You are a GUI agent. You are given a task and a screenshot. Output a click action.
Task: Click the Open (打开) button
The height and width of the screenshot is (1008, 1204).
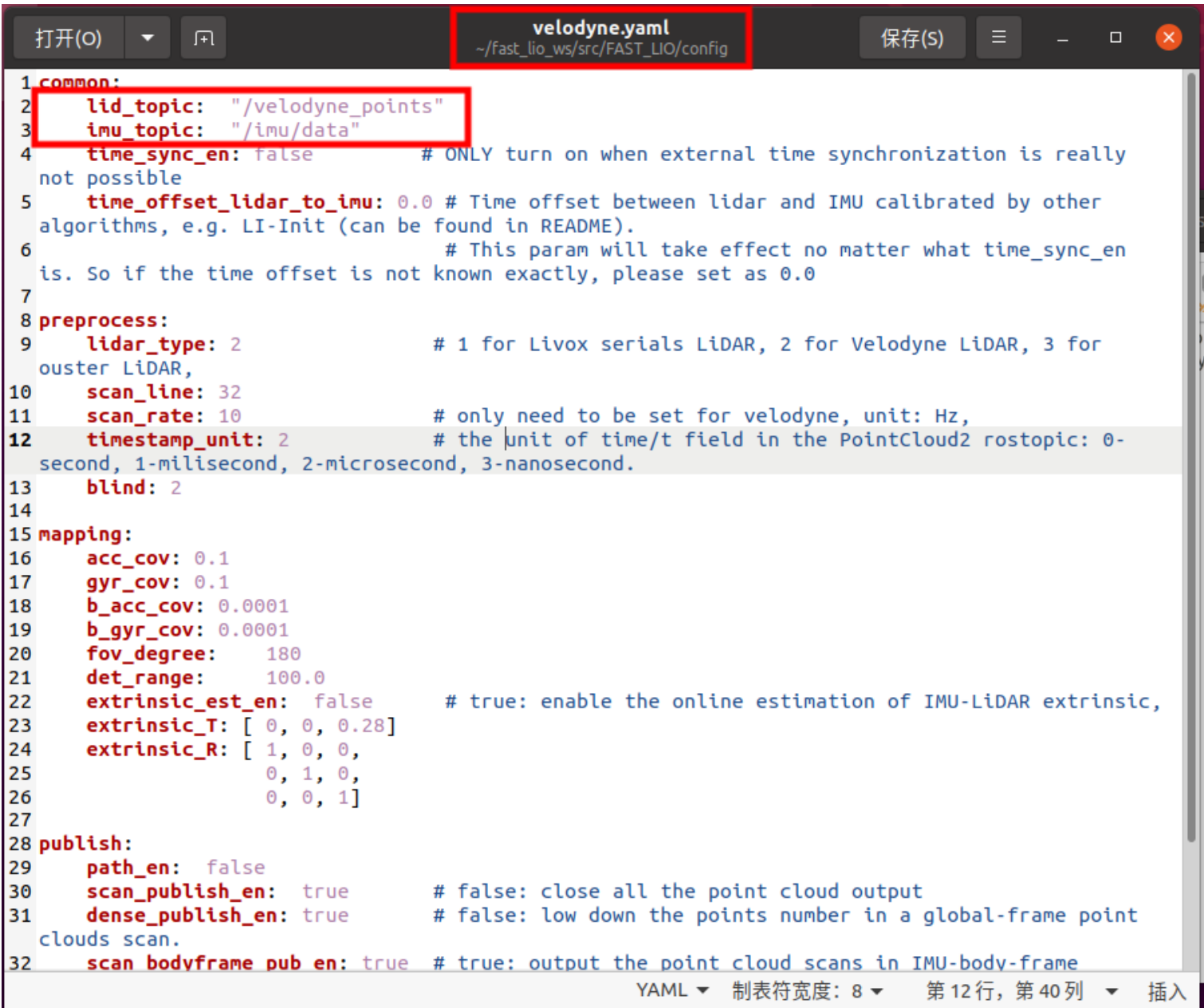[69, 38]
